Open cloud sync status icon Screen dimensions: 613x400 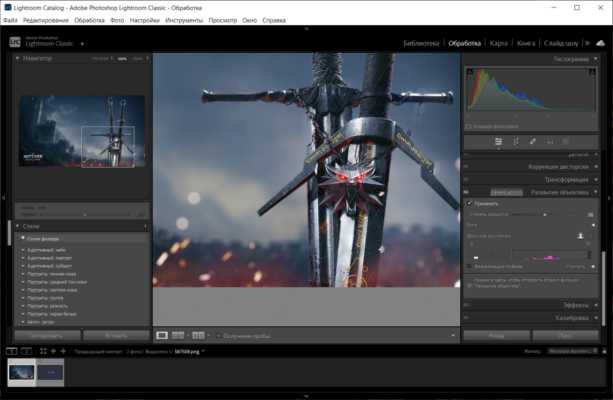(600, 43)
